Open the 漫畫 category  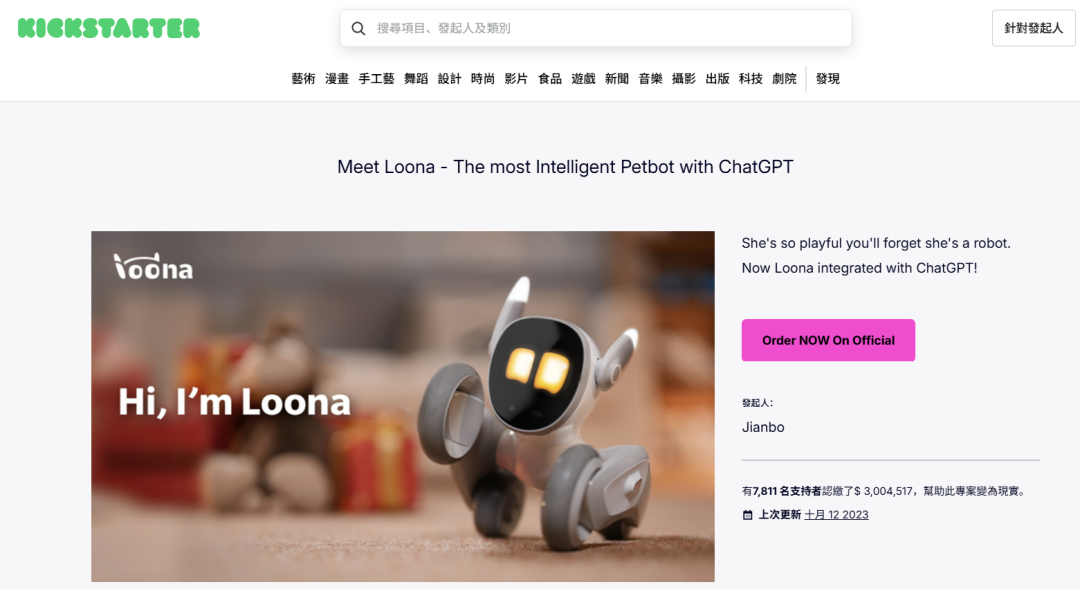[x=337, y=79]
